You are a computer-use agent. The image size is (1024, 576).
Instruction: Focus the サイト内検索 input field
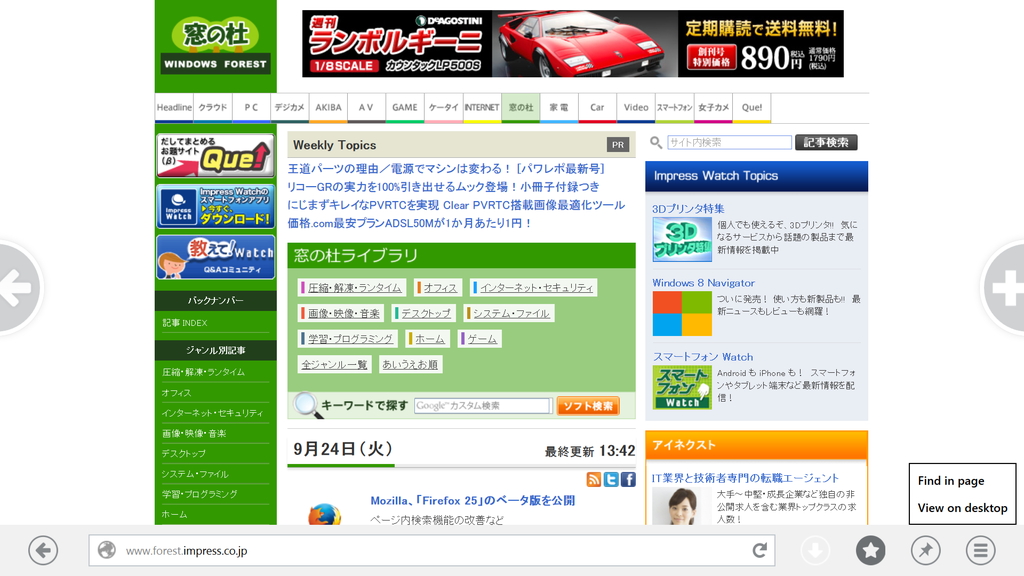729,142
